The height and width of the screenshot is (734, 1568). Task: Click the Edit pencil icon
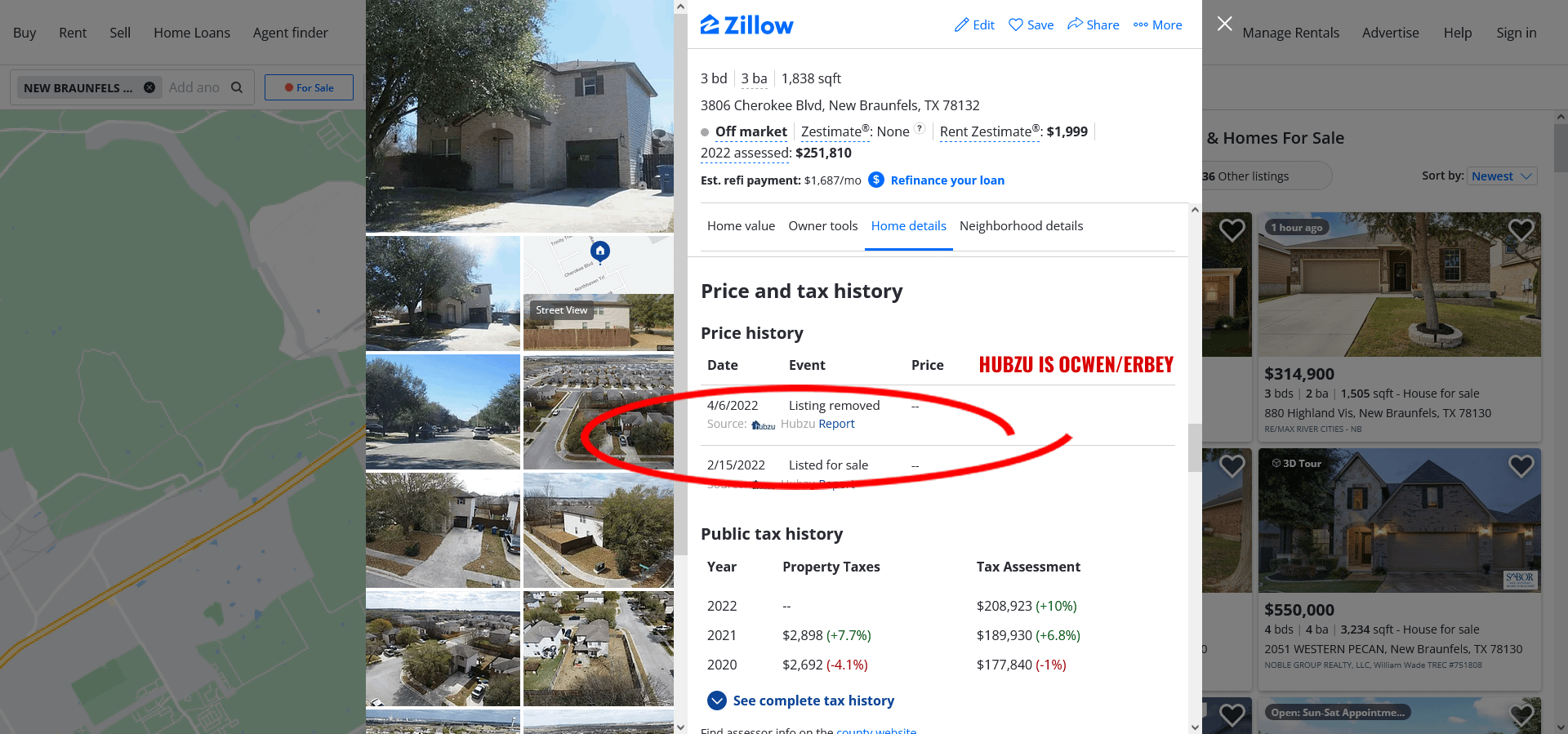961,25
